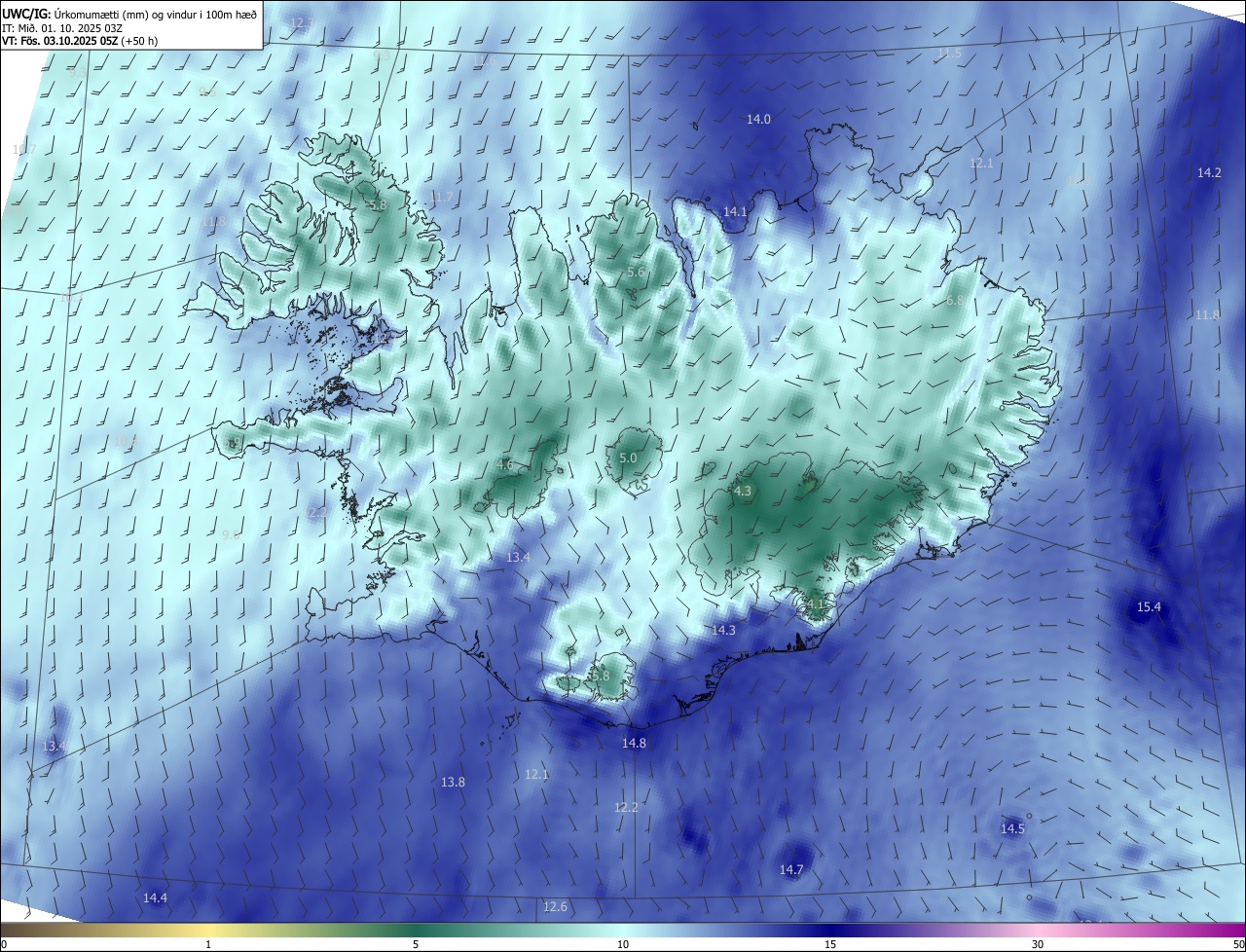The width and height of the screenshot is (1246, 952).
Task: Click the legend tick label "30"
Action: [1038, 944]
